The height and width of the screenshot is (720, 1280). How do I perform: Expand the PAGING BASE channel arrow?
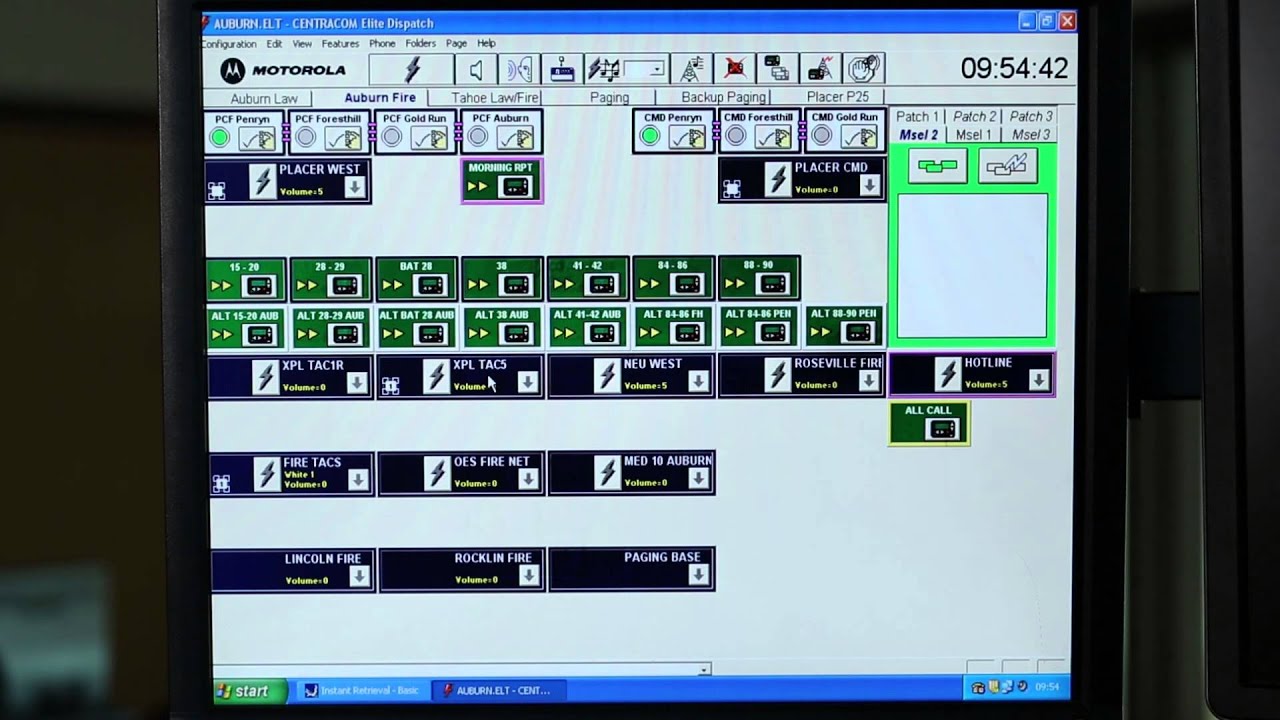(x=699, y=574)
